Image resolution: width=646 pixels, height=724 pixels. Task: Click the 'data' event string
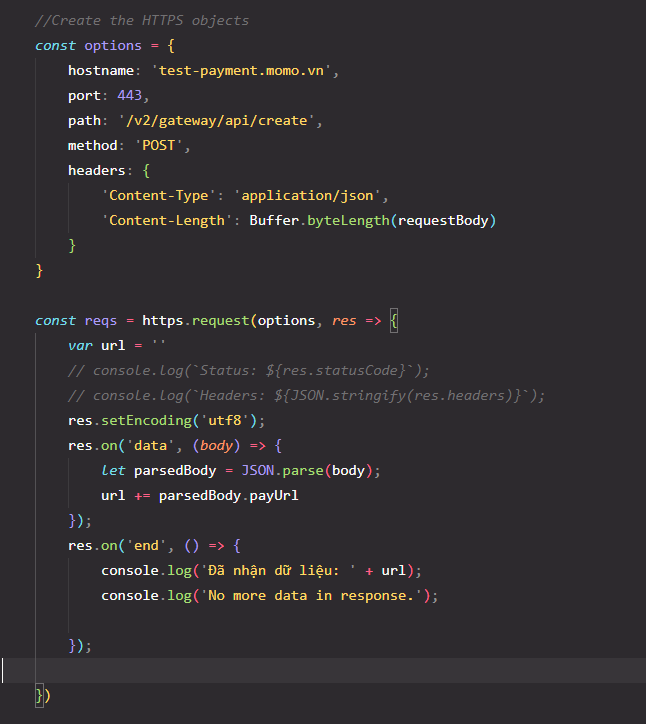(150, 445)
